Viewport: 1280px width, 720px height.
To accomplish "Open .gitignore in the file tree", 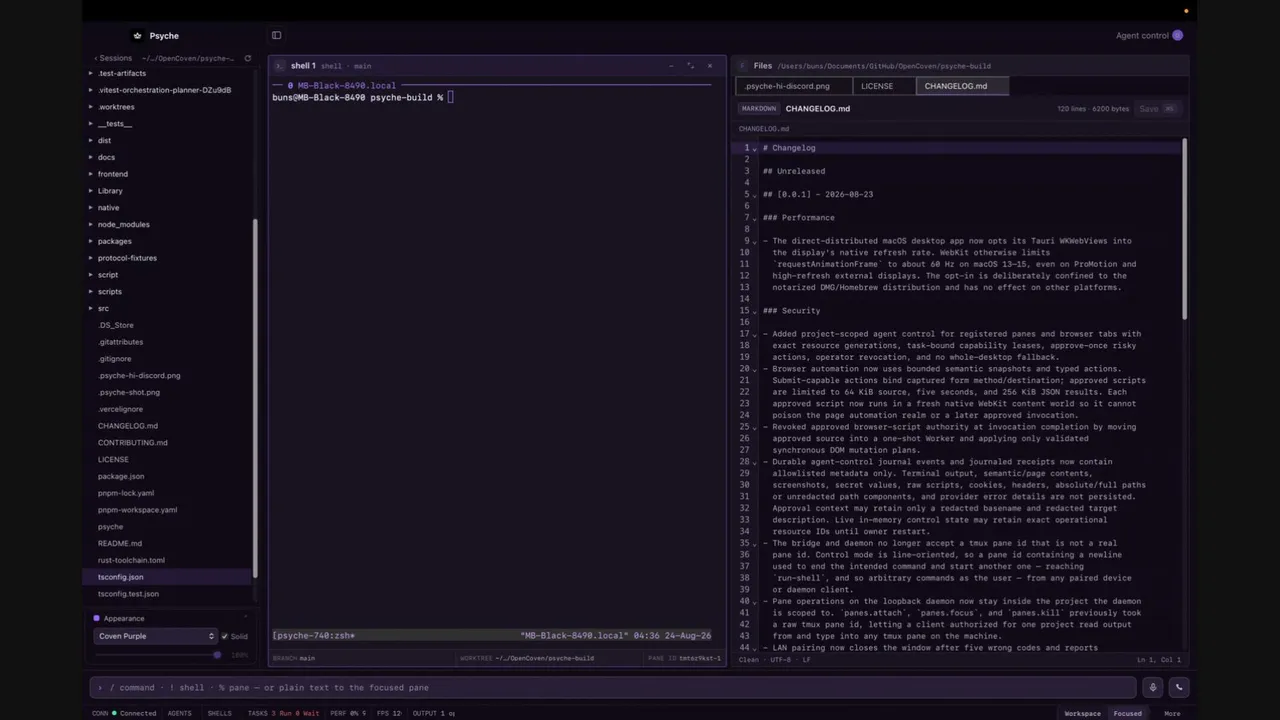I will 115,359.
